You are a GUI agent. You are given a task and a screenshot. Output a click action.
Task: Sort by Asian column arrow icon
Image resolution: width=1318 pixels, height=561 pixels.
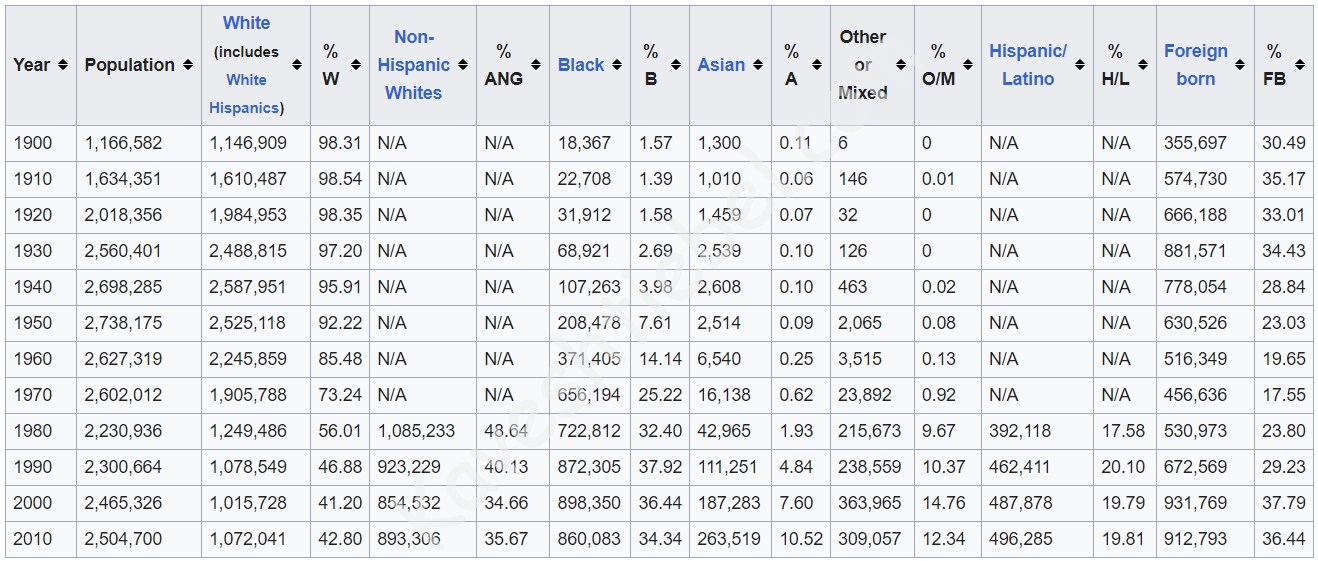pos(758,65)
